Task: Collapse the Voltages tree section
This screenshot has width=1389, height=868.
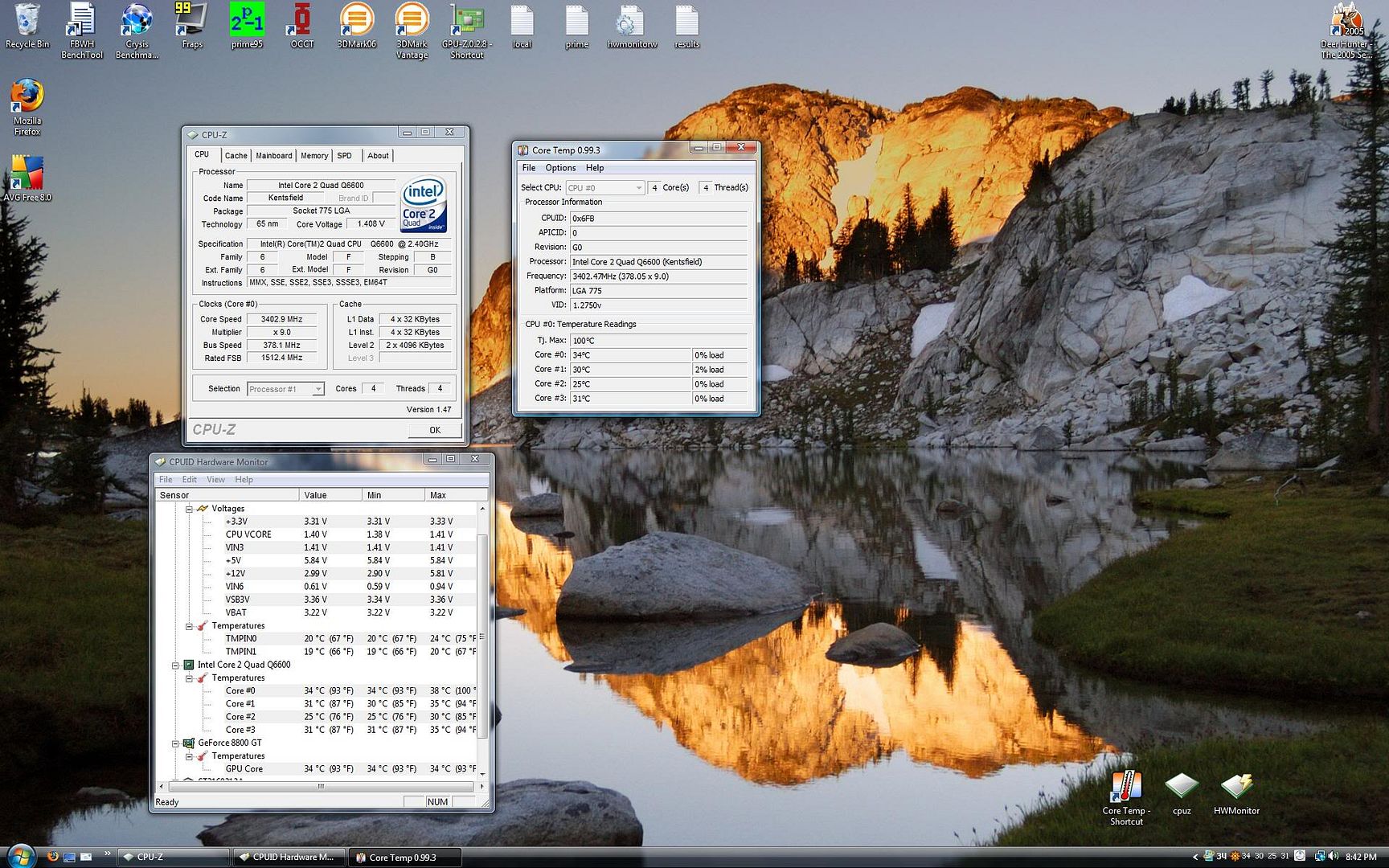Action: click(189, 509)
